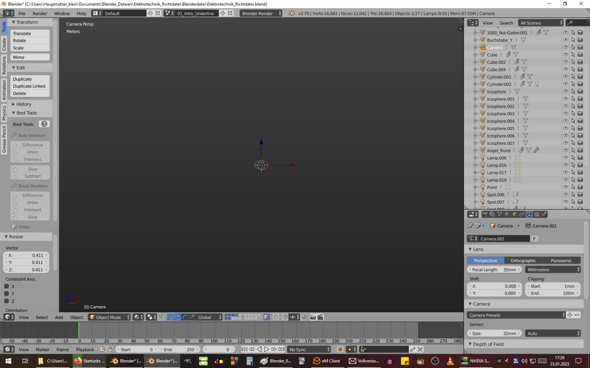Click the Mirror button
The height and width of the screenshot is (368, 590).
click(x=30, y=57)
